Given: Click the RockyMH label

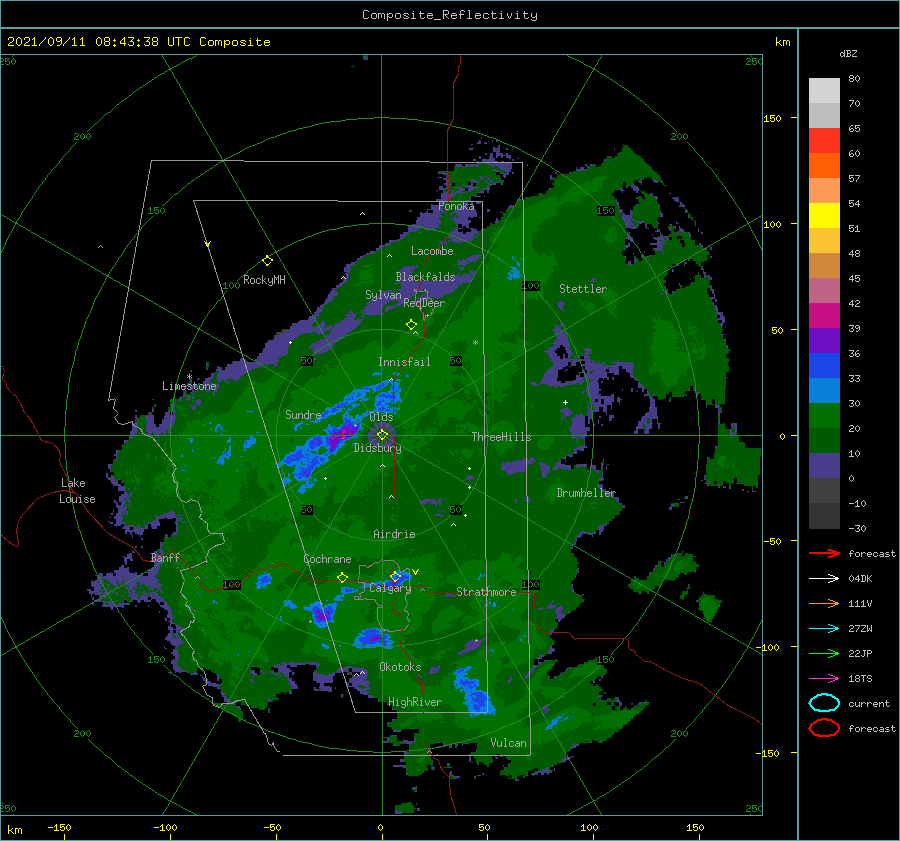Looking at the screenshot, I should pos(264,280).
